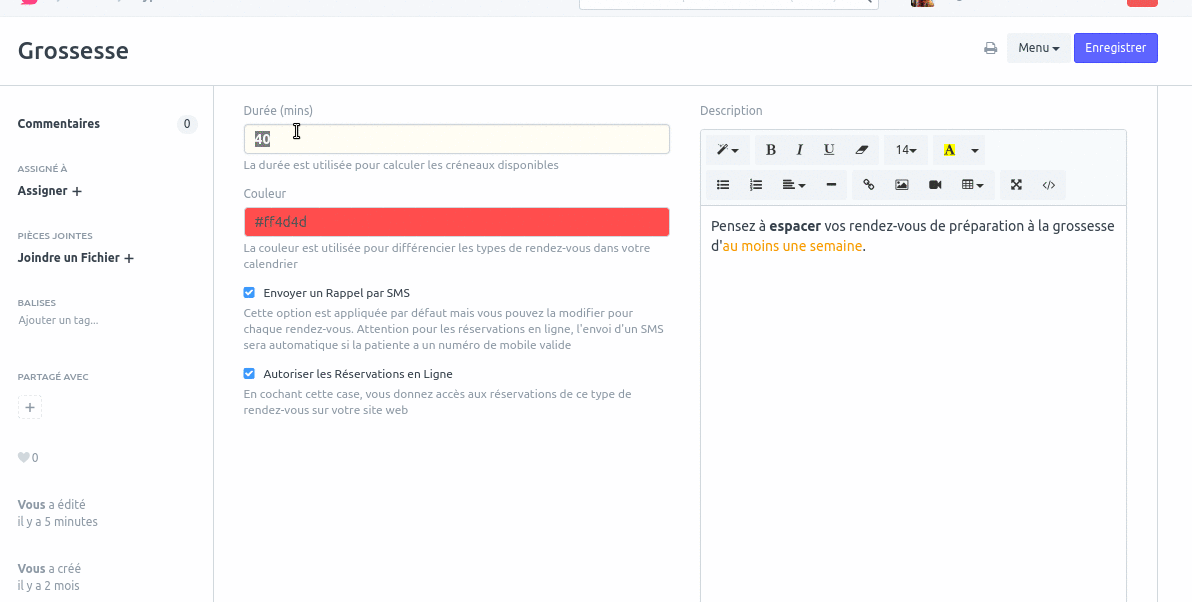Open the magic wand style menu
1192x602 pixels.
pos(727,150)
